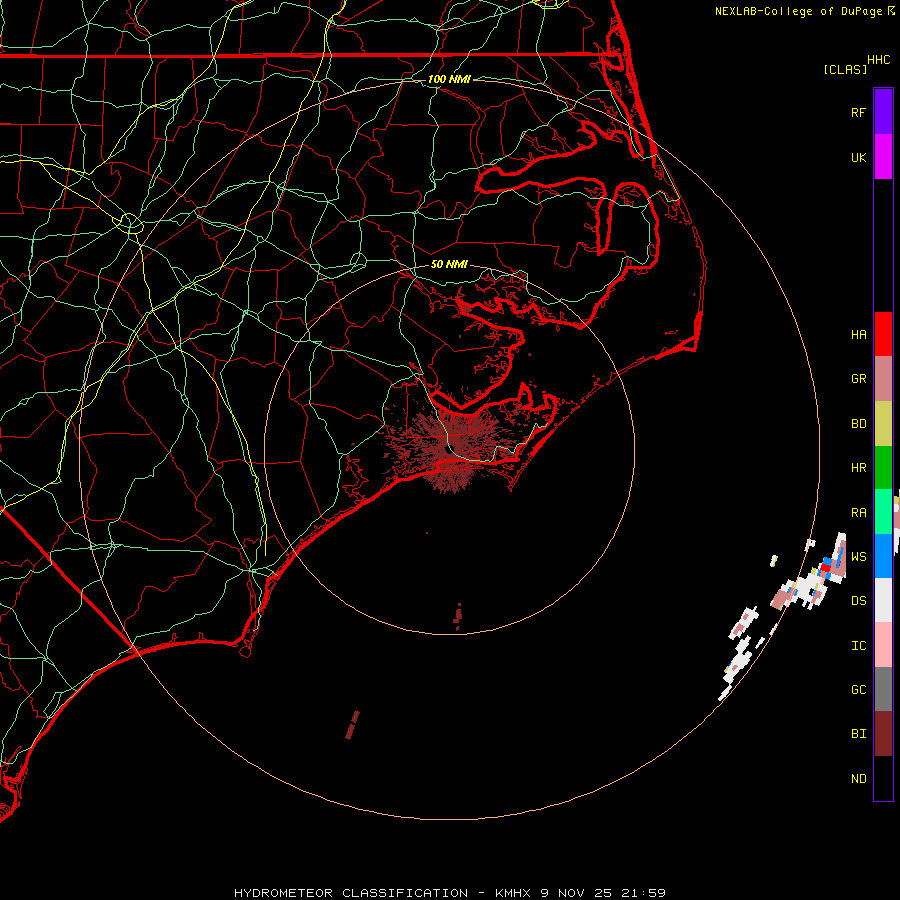Click the 50 NMI range ring label
Screen dimensions: 900x900
449,264
